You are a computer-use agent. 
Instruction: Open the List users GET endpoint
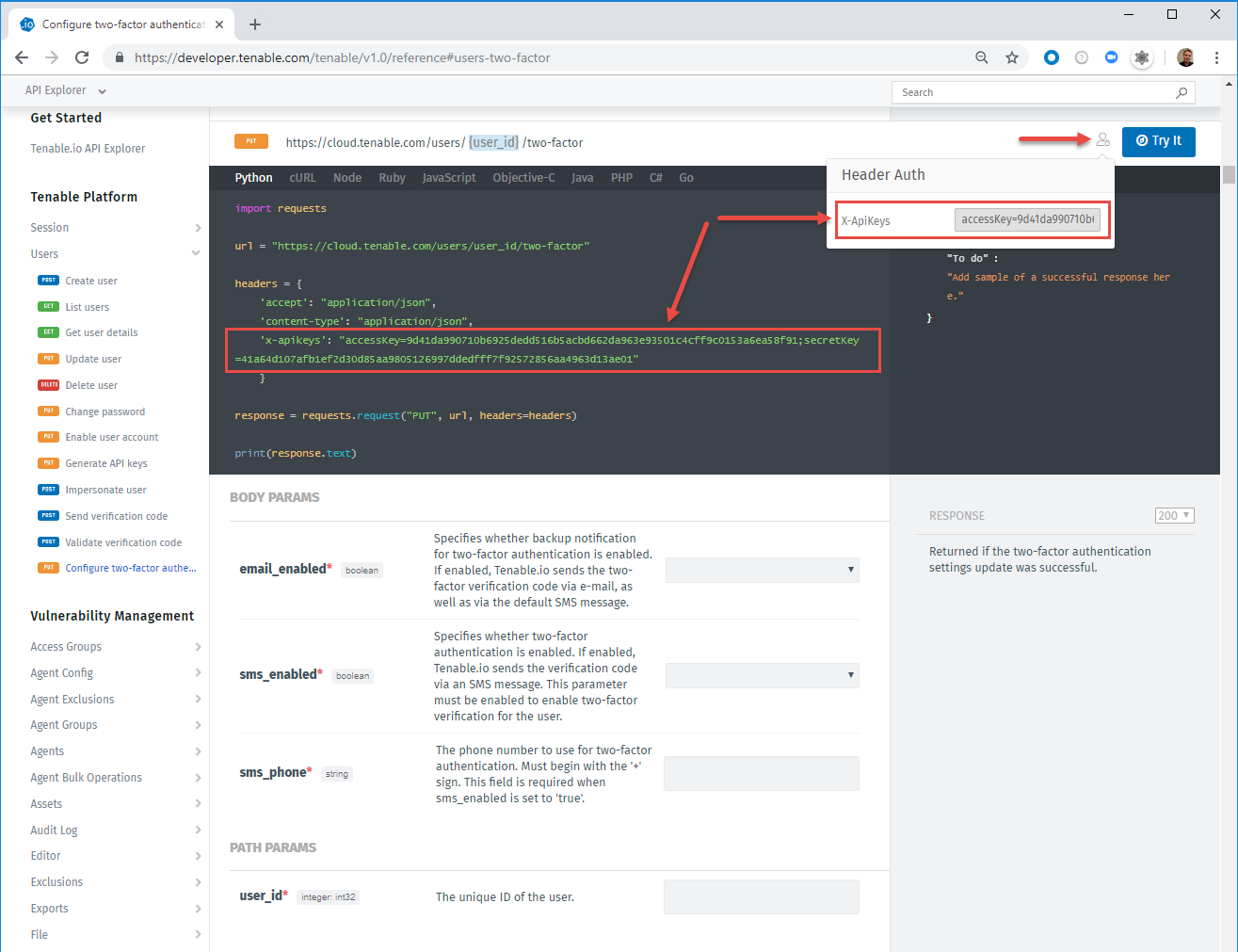[x=87, y=307]
